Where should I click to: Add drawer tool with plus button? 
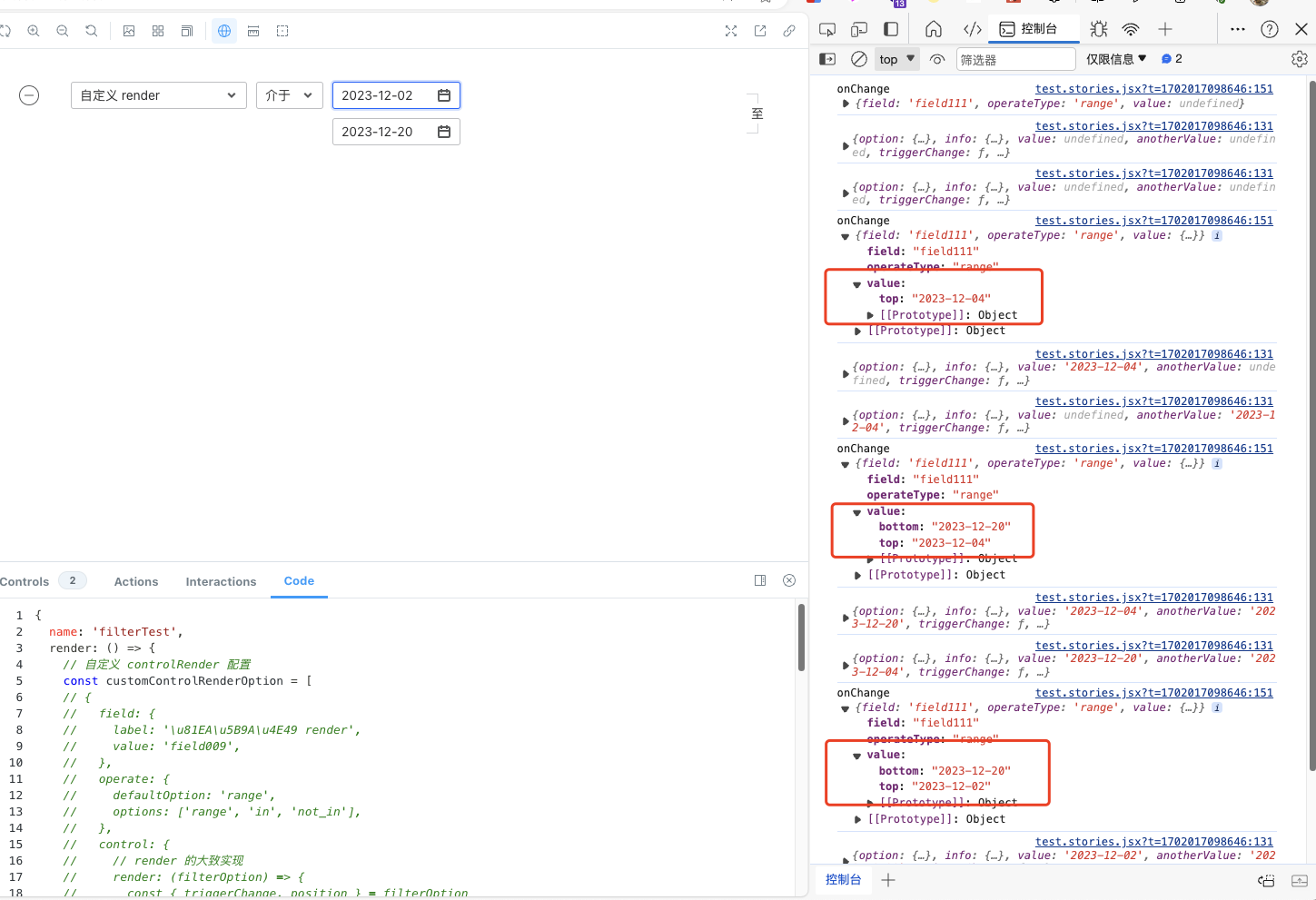[888, 879]
